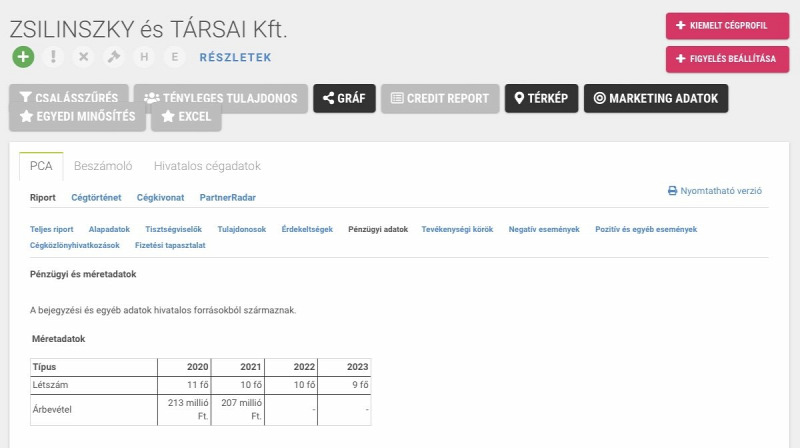Open Pozitív és egyéb események
800x448 pixels.
tap(646, 229)
